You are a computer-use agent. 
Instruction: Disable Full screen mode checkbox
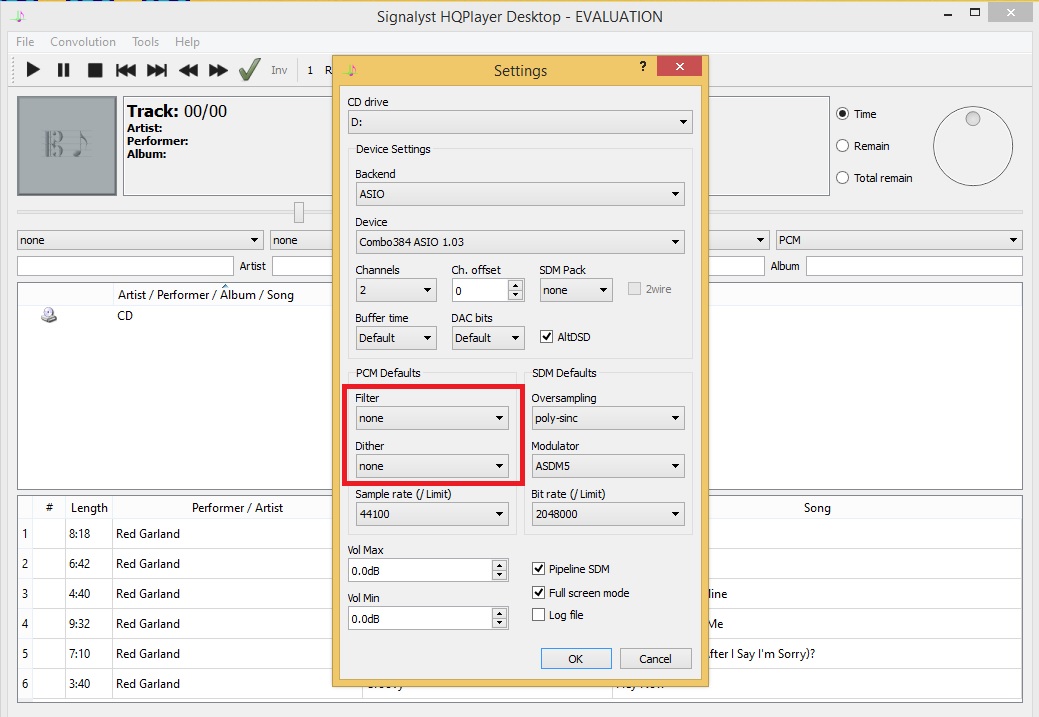click(538, 592)
